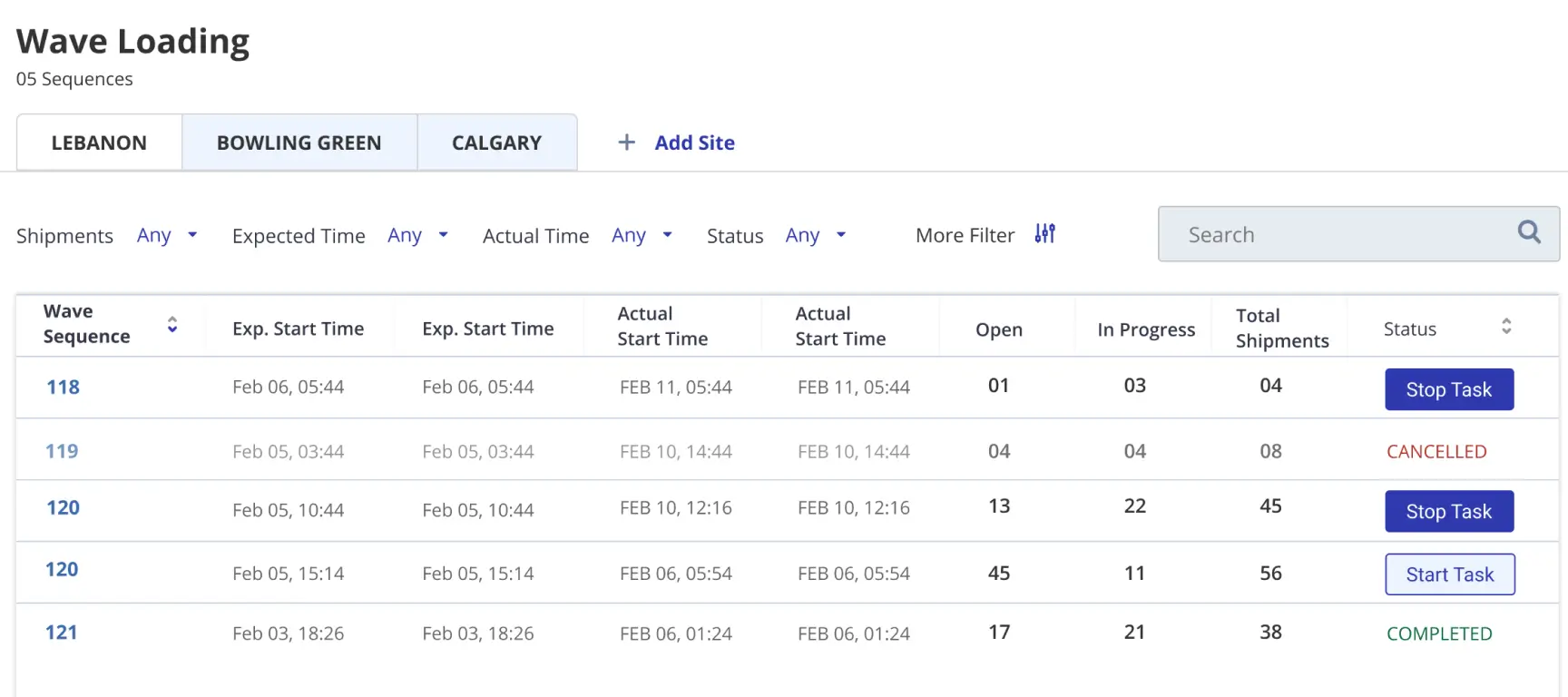Click the Wave Sequence header text
The width and height of the screenshot is (1568, 697).
(x=87, y=324)
